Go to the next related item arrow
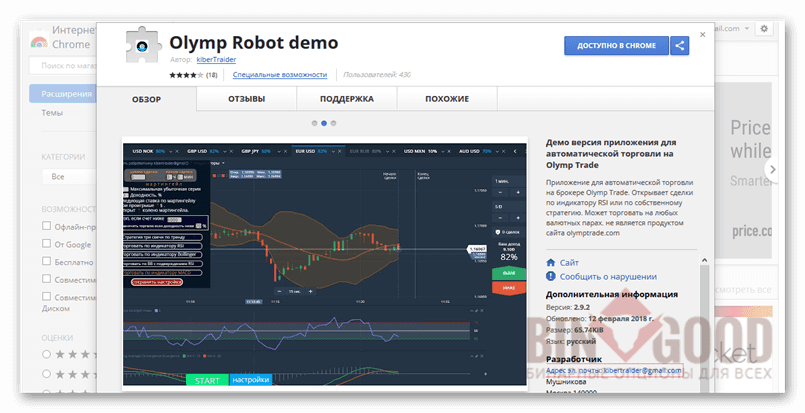The height and width of the screenshot is (413, 805). [772, 169]
